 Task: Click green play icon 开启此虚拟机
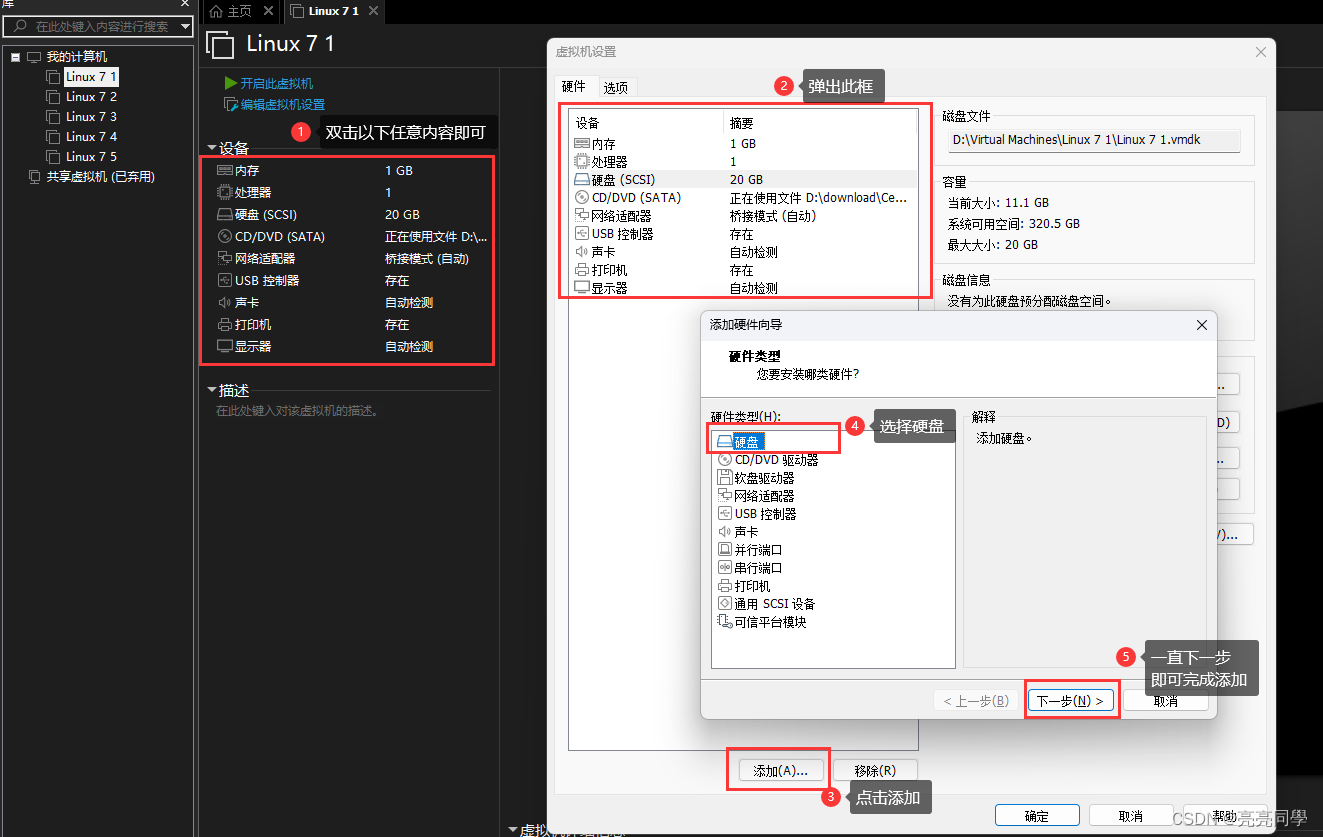pyautogui.click(x=231, y=83)
